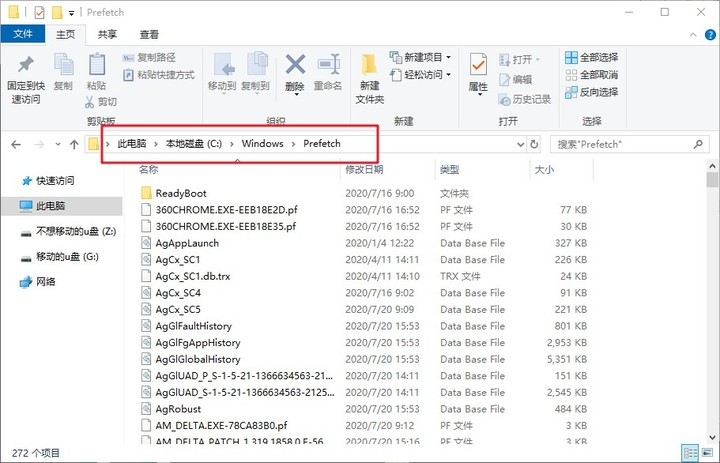Image resolution: width=720 pixels, height=463 pixels.
Task: Click History (历史记录) icon
Action: [504, 99]
